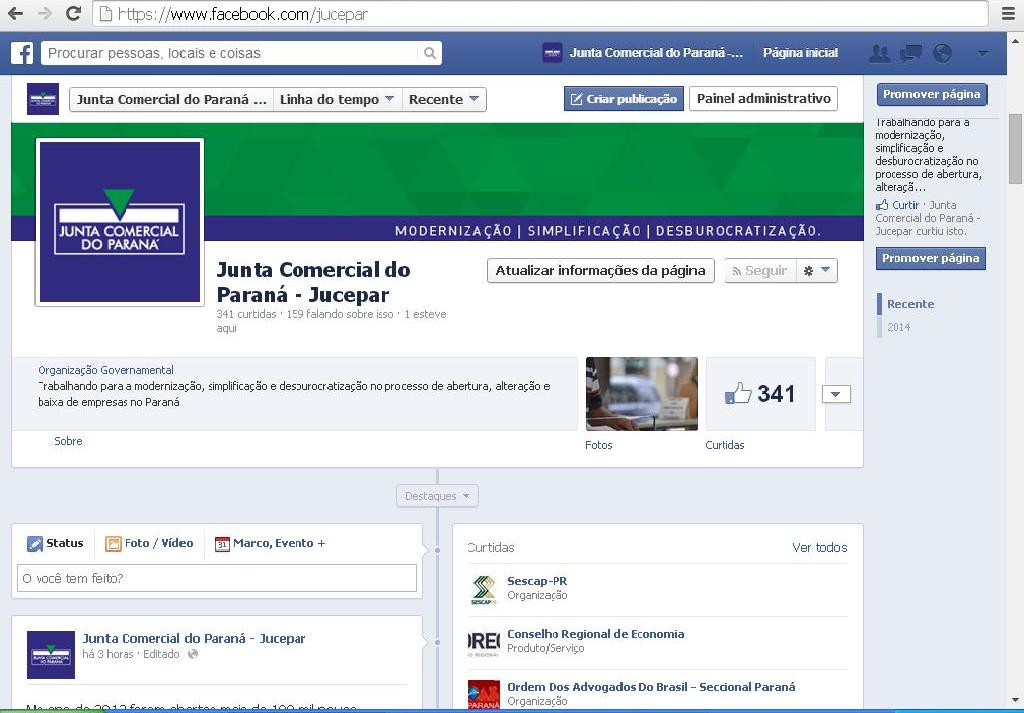This screenshot has height=713, width=1024.
Task: Click the Curtidas label under 341
Action: pos(725,445)
